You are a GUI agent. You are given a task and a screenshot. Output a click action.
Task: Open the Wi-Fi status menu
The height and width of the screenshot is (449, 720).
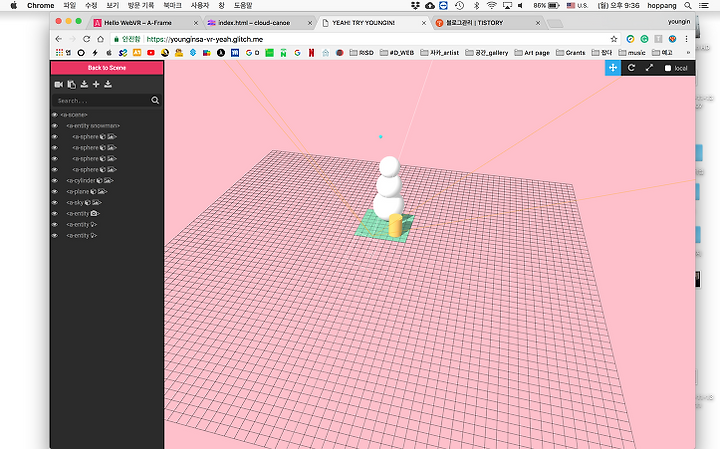pos(492,6)
